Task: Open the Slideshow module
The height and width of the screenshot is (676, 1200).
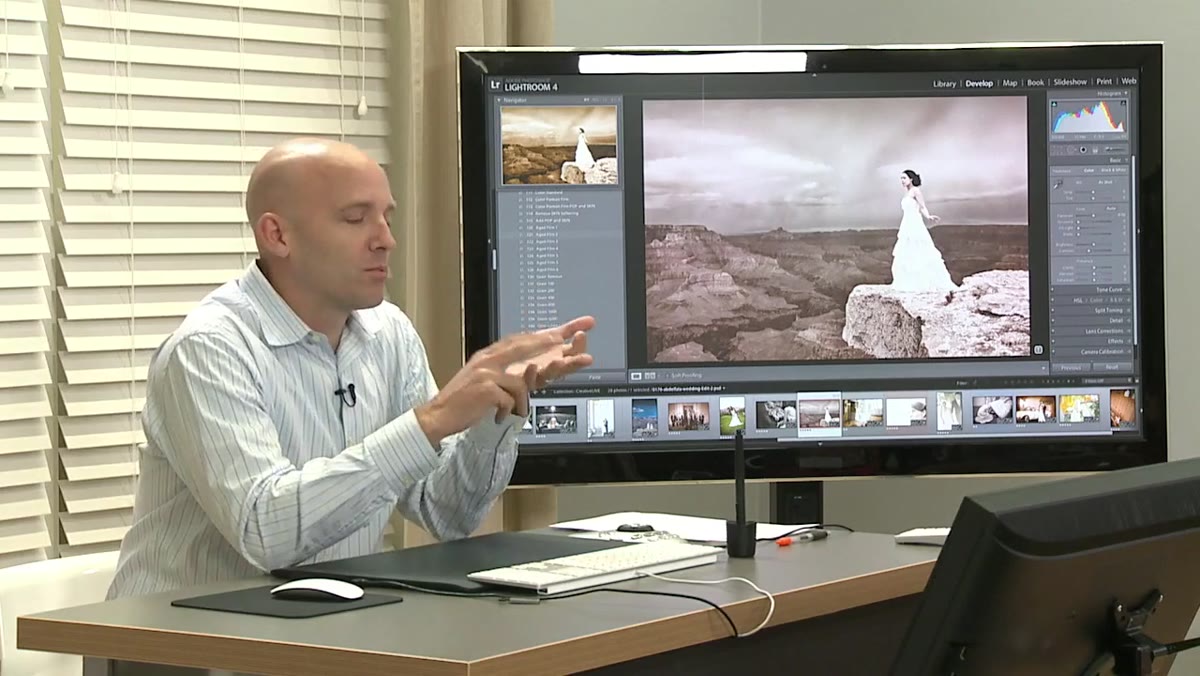Action: coord(1070,82)
